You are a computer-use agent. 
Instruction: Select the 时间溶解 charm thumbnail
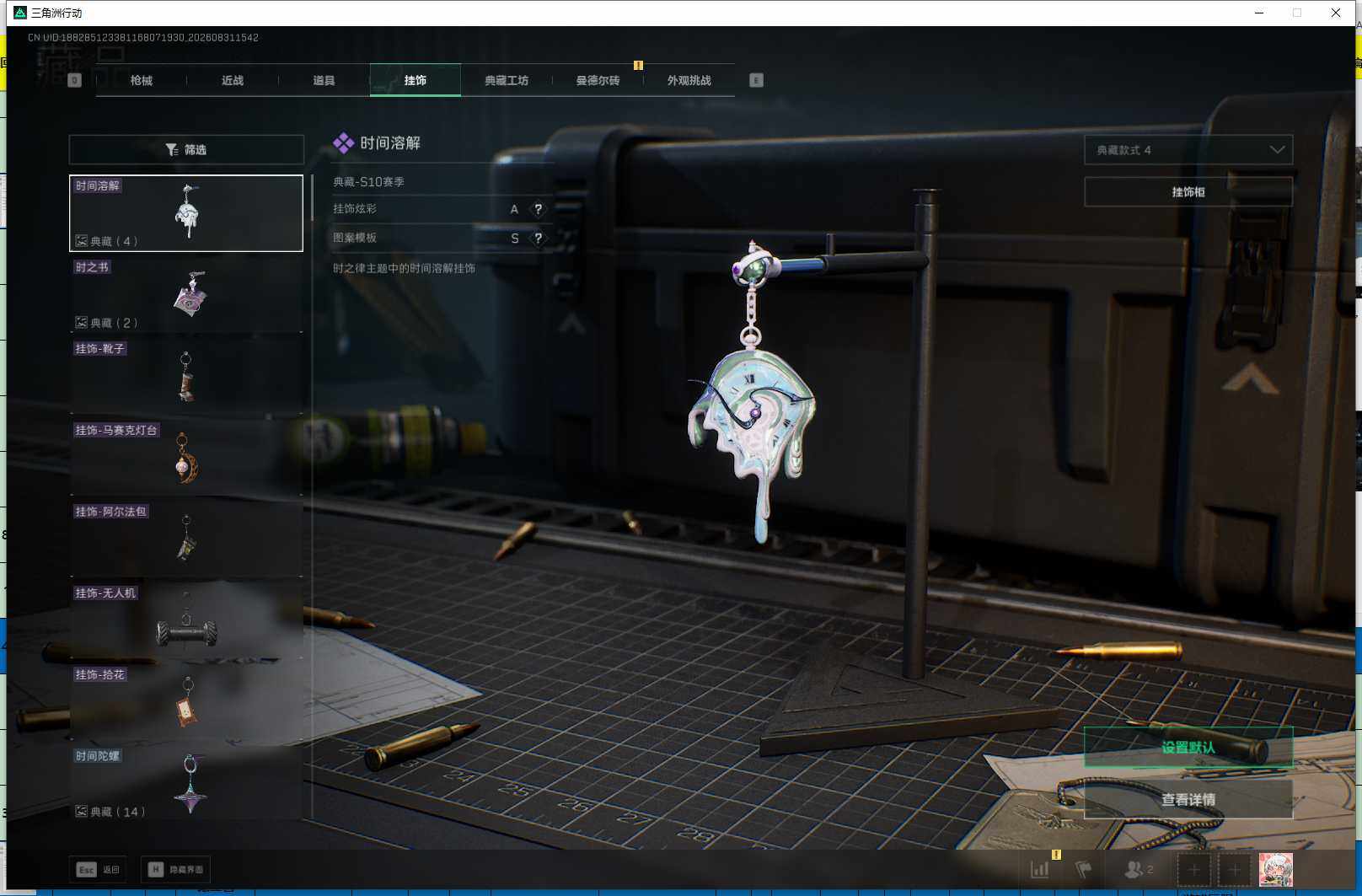186,213
